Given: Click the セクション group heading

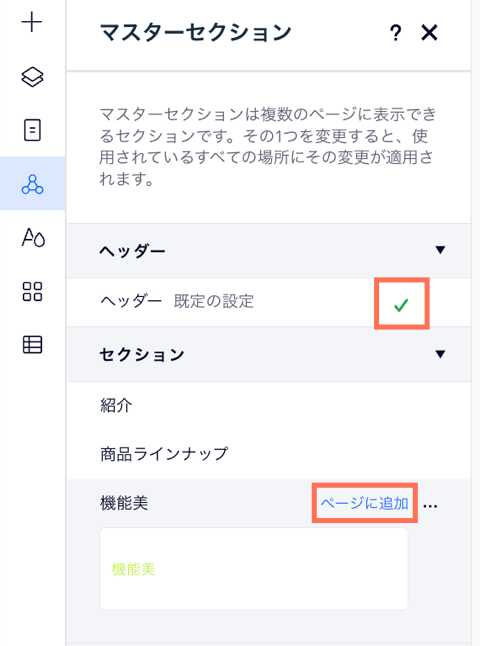Looking at the screenshot, I should (x=142, y=355).
